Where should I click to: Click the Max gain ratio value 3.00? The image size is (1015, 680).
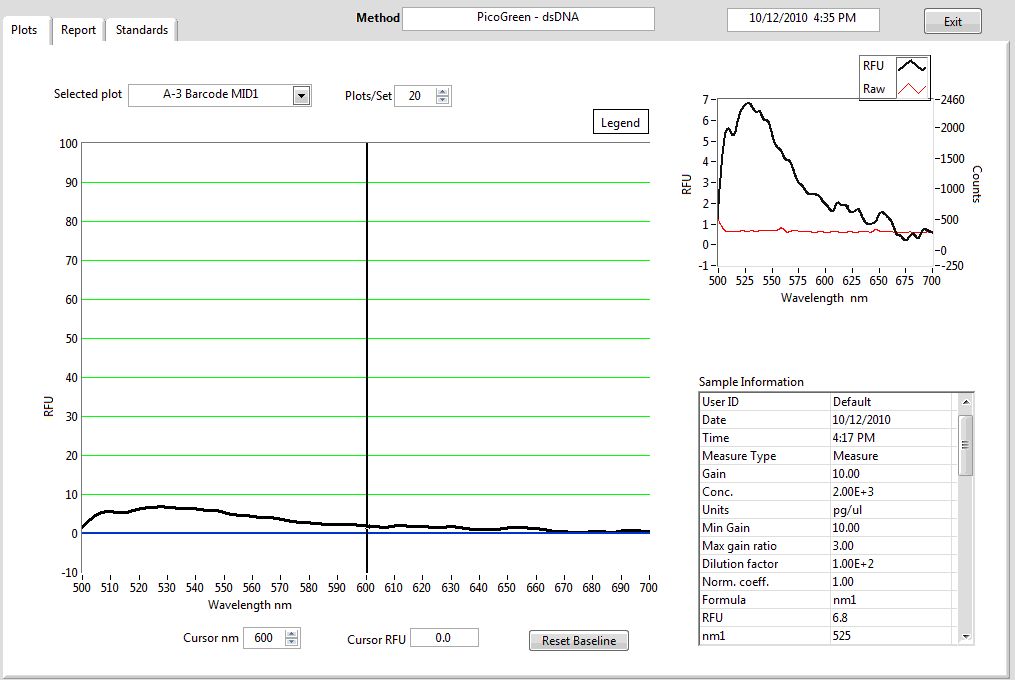coord(843,546)
